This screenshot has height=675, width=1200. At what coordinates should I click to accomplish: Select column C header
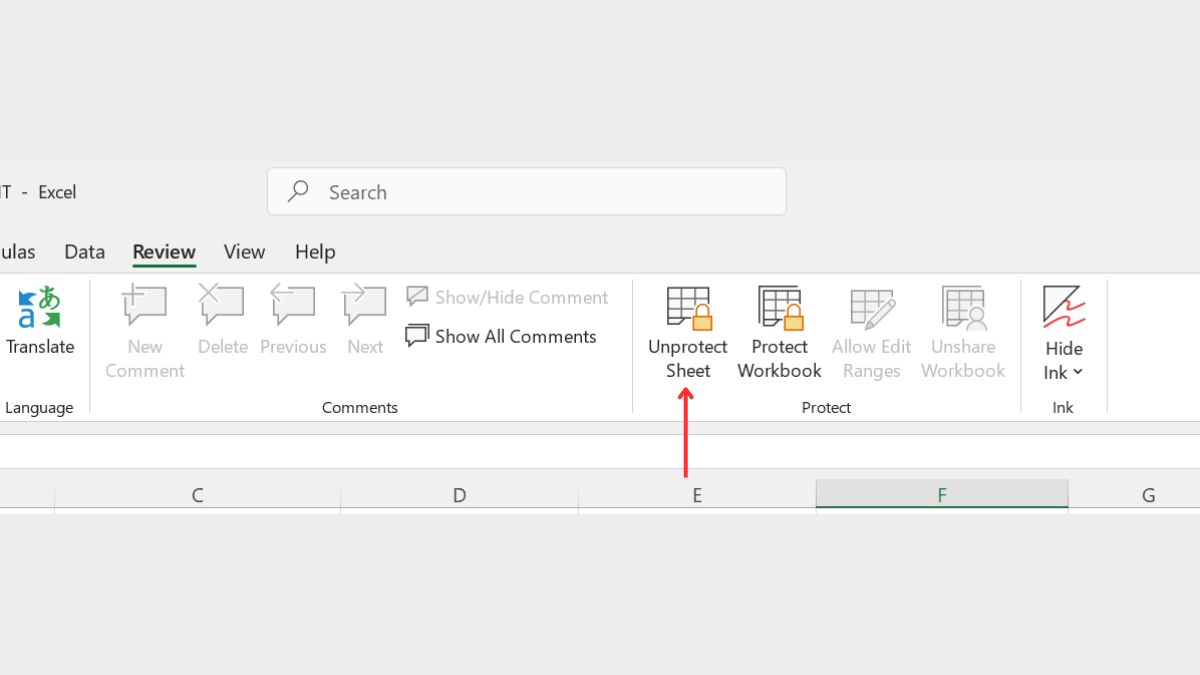click(x=197, y=495)
